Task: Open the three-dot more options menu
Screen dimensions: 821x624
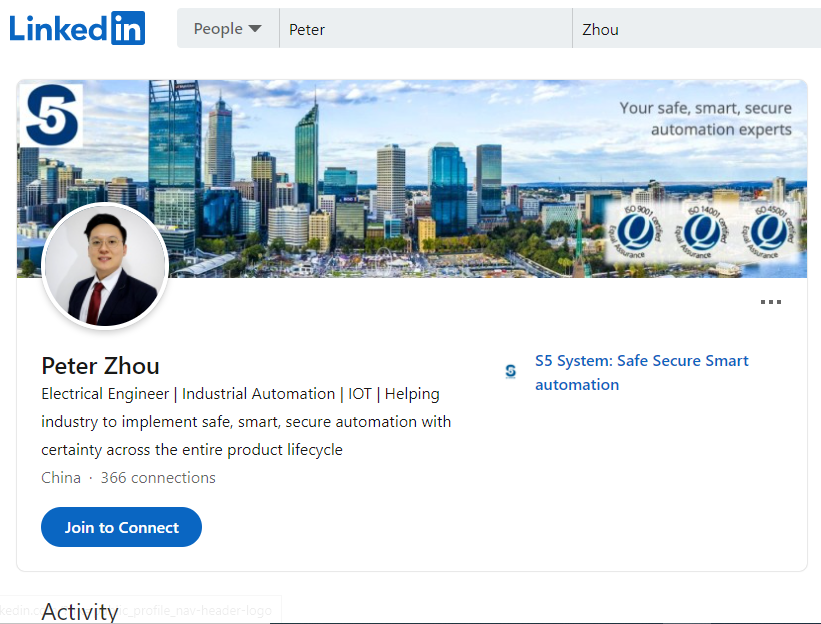Action: [770, 302]
